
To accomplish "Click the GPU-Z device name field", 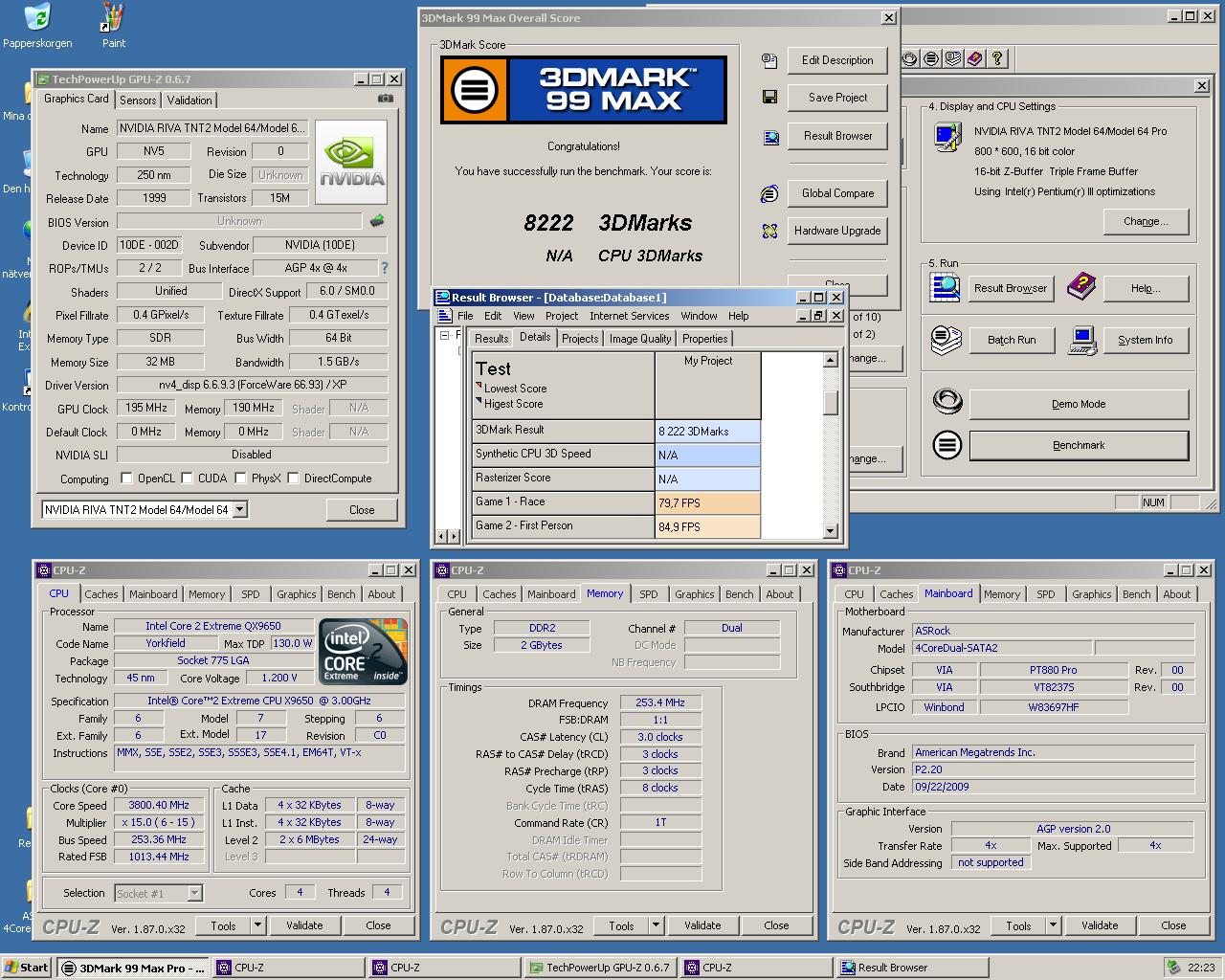I will [x=212, y=128].
